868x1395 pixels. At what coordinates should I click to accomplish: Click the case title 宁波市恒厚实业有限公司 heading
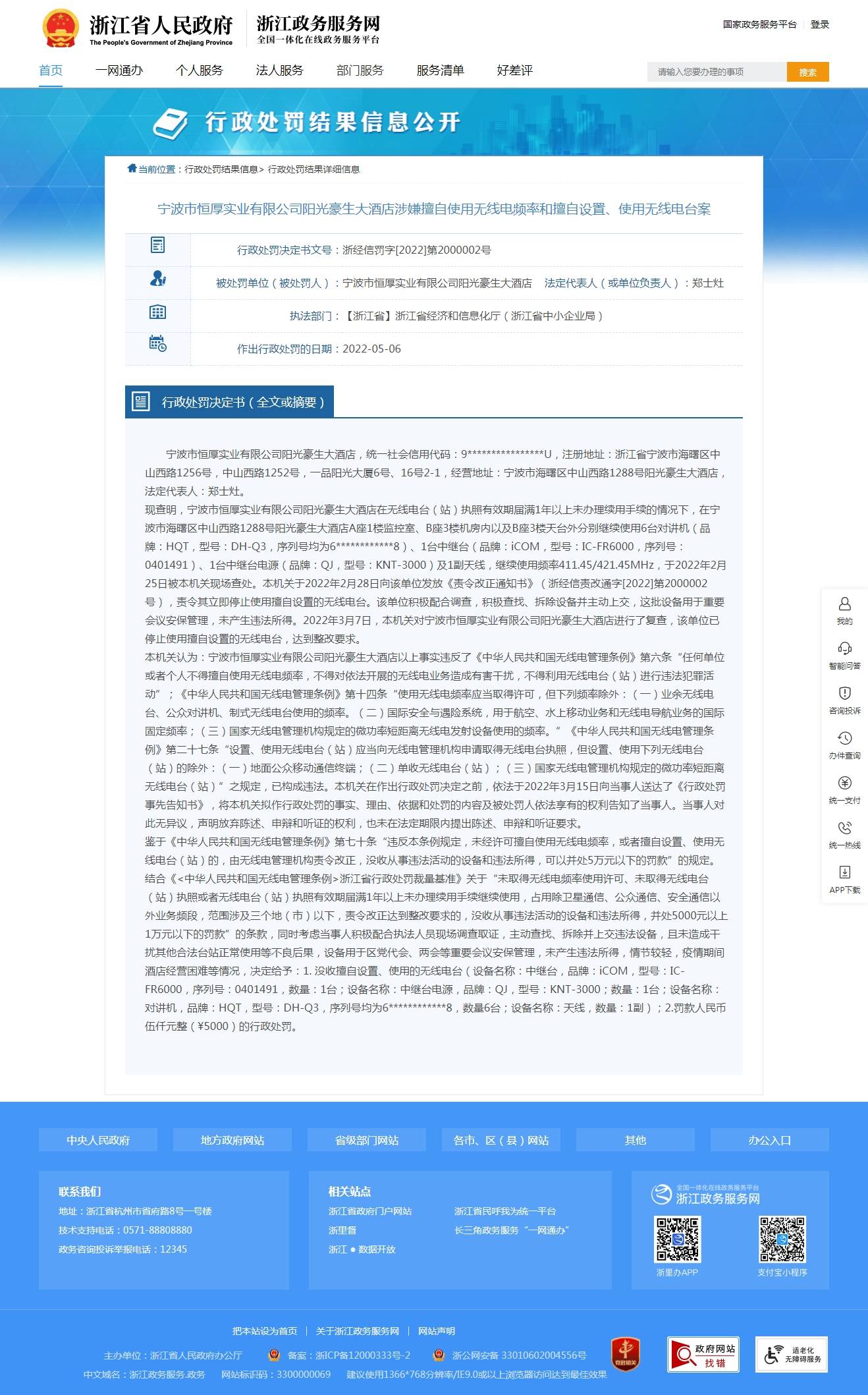click(x=434, y=209)
